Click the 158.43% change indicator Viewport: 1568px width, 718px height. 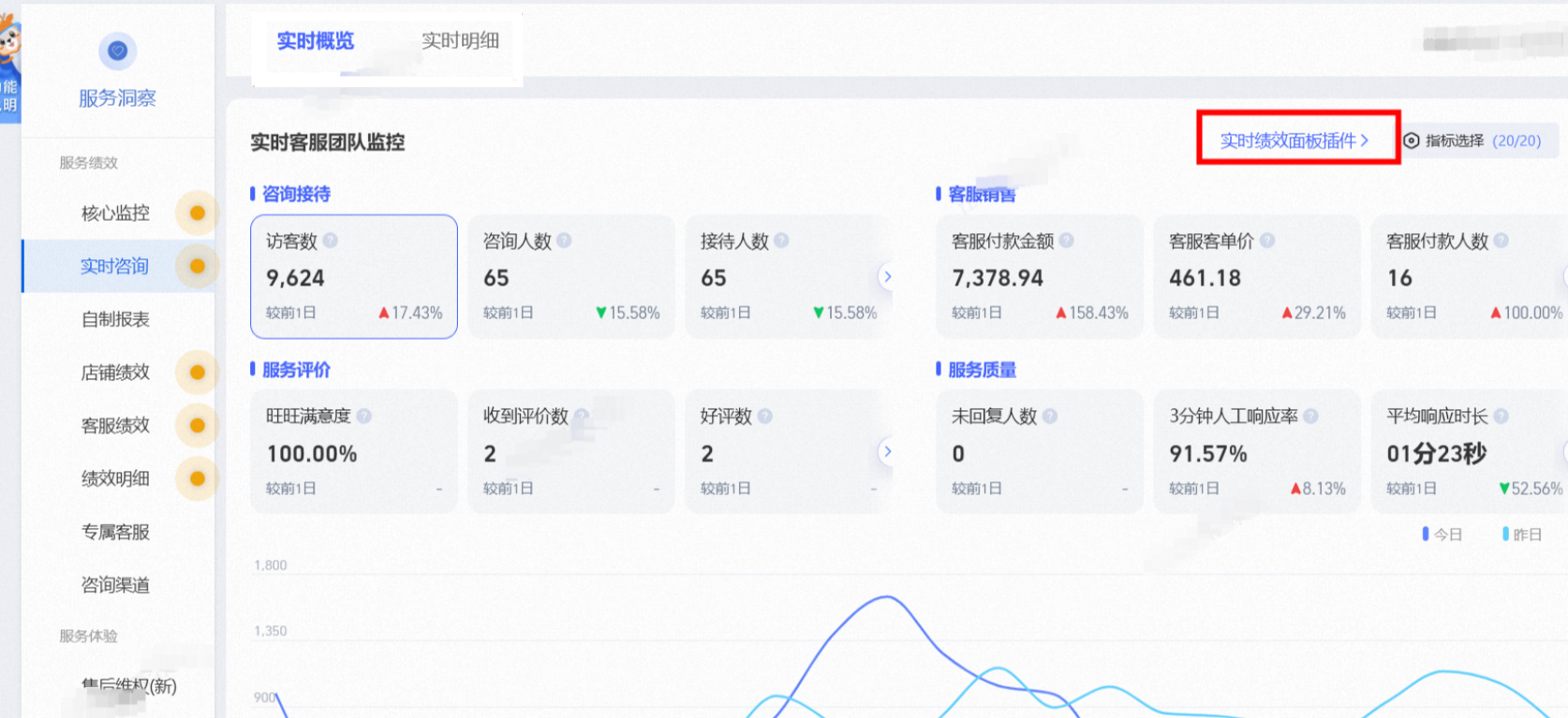tap(1092, 313)
